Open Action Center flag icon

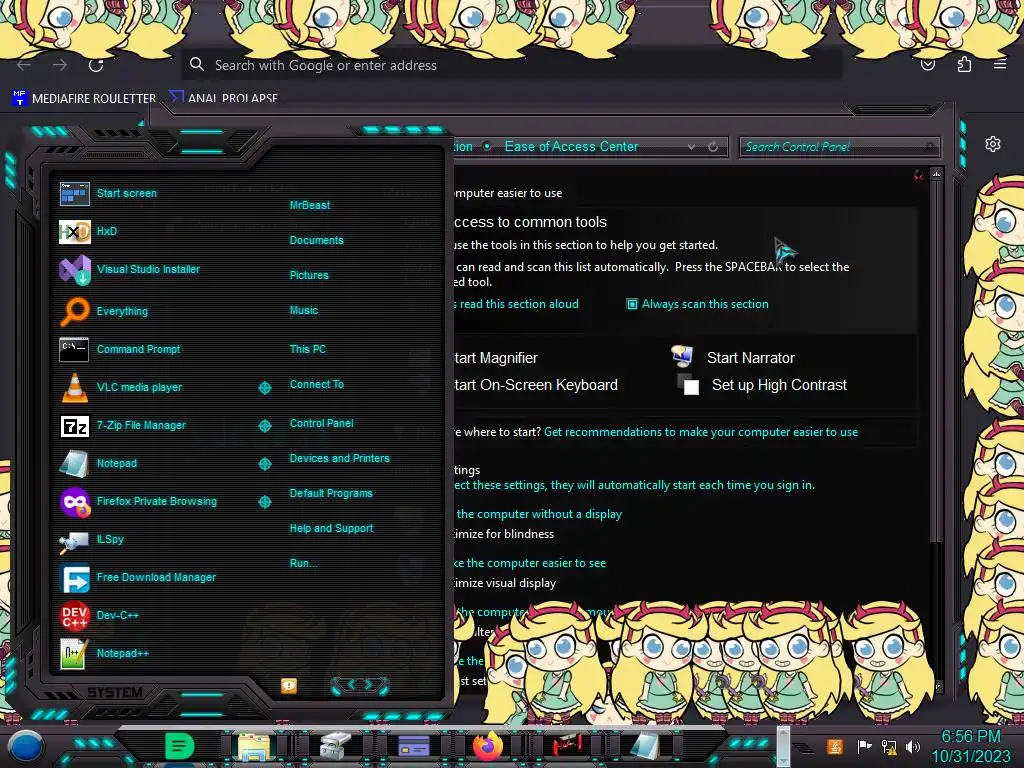coord(865,746)
